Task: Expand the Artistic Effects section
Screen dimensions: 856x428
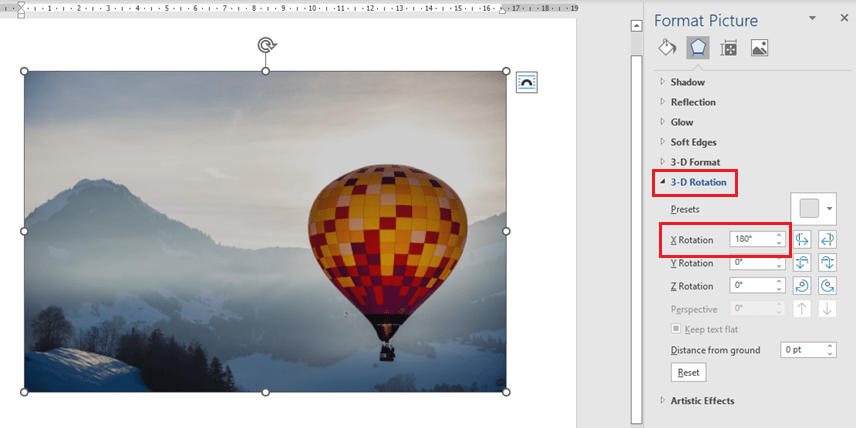Action: (697, 401)
